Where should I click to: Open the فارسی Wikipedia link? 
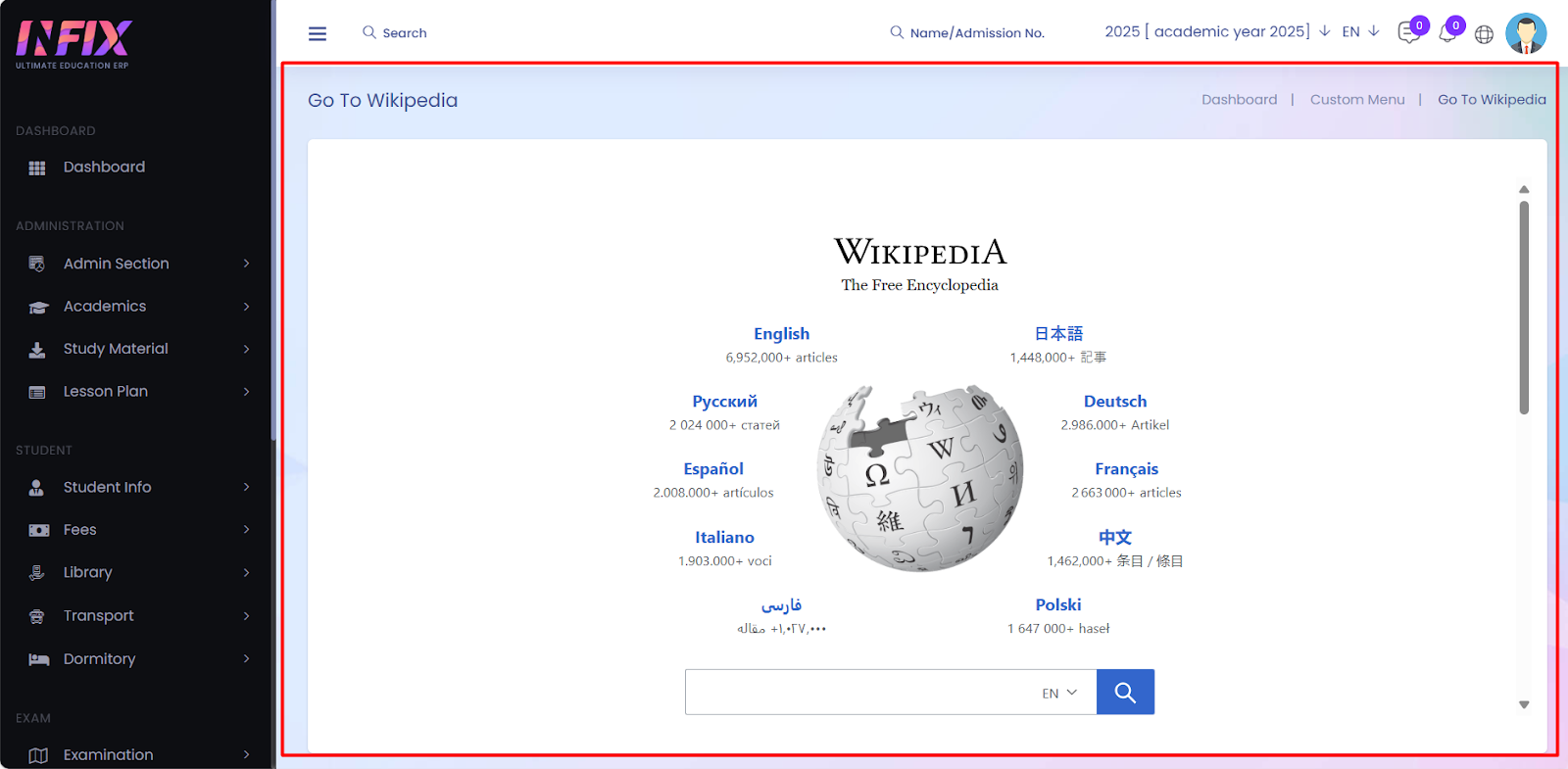tap(781, 604)
